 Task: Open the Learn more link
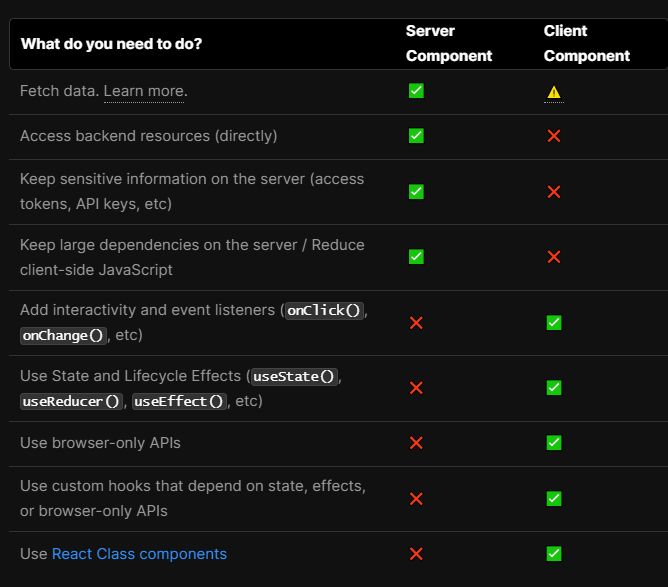click(144, 91)
